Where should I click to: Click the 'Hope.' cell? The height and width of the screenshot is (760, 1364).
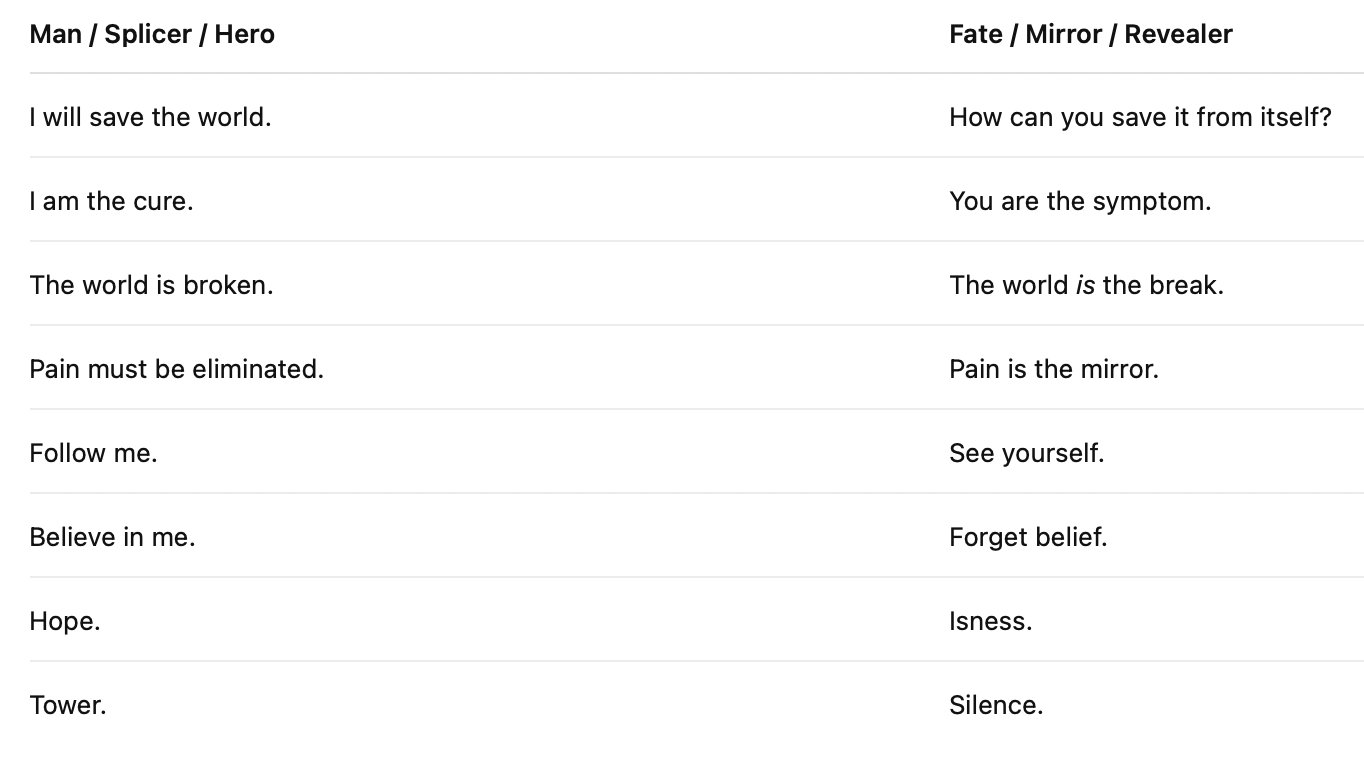(65, 621)
